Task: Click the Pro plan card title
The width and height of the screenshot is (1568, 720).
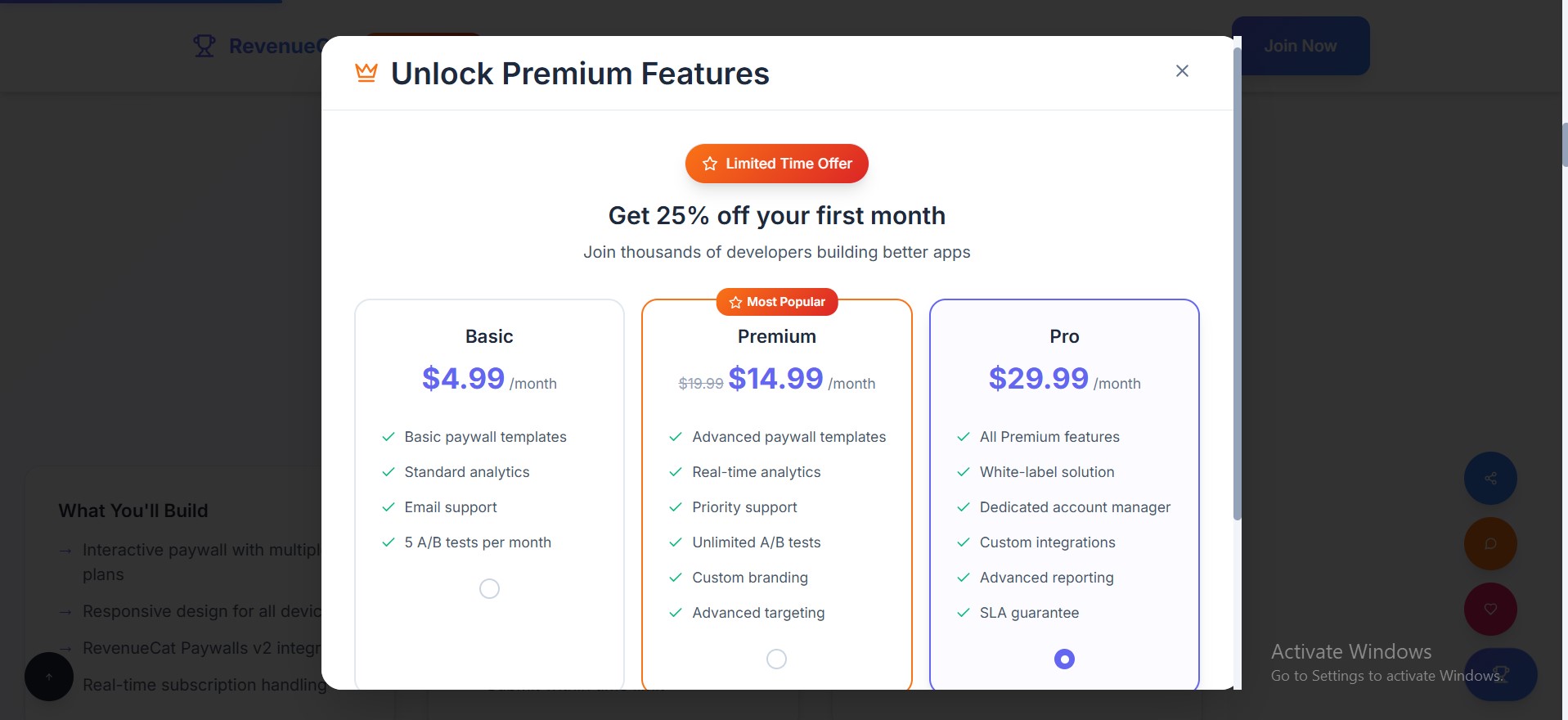Action: [x=1064, y=336]
